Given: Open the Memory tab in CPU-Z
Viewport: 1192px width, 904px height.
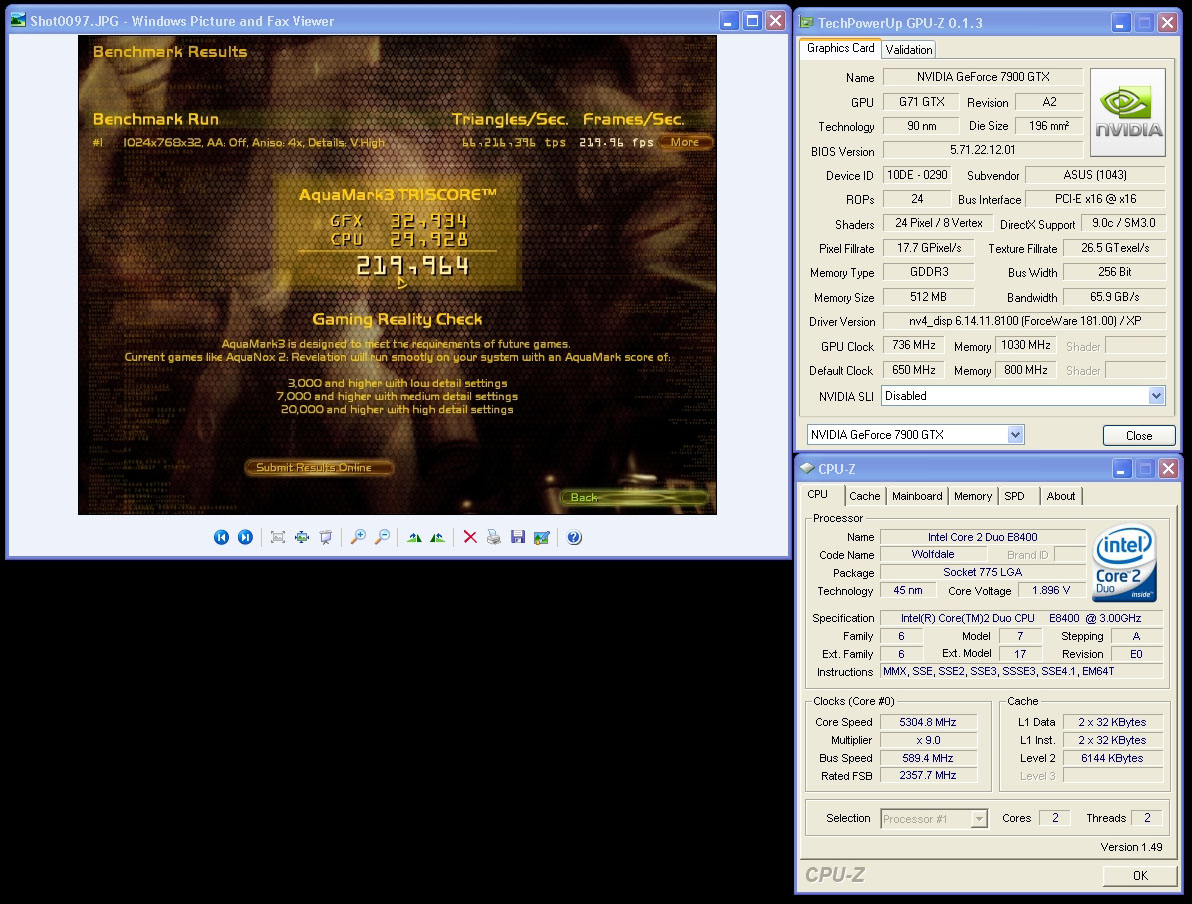Looking at the screenshot, I should click(973, 496).
